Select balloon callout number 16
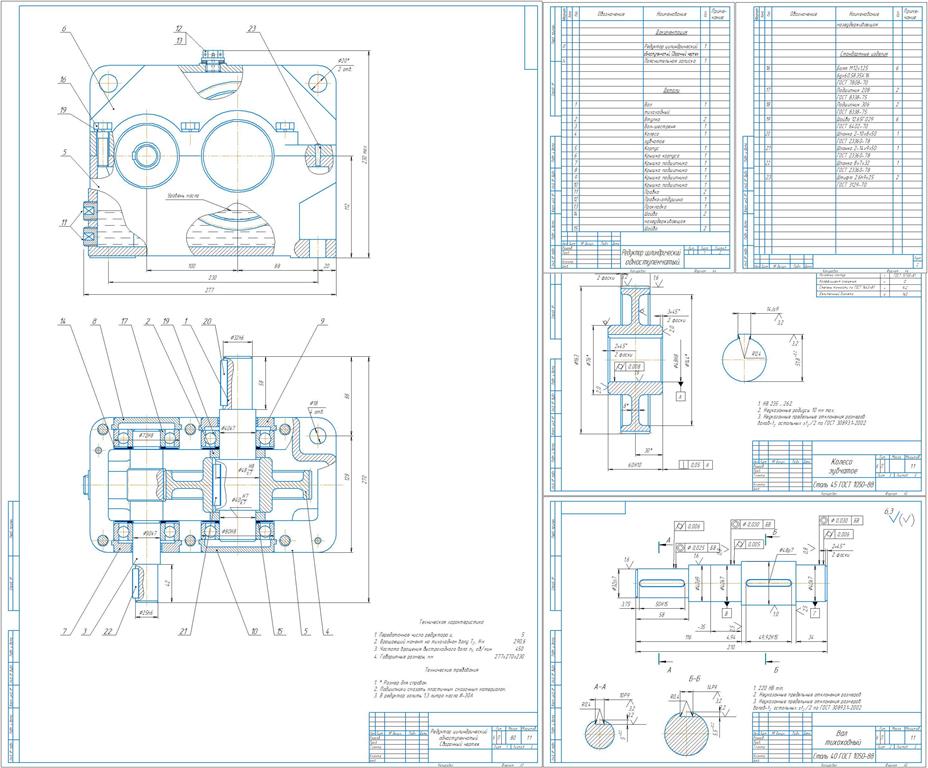The width and height of the screenshot is (928, 768). click(x=62, y=78)
